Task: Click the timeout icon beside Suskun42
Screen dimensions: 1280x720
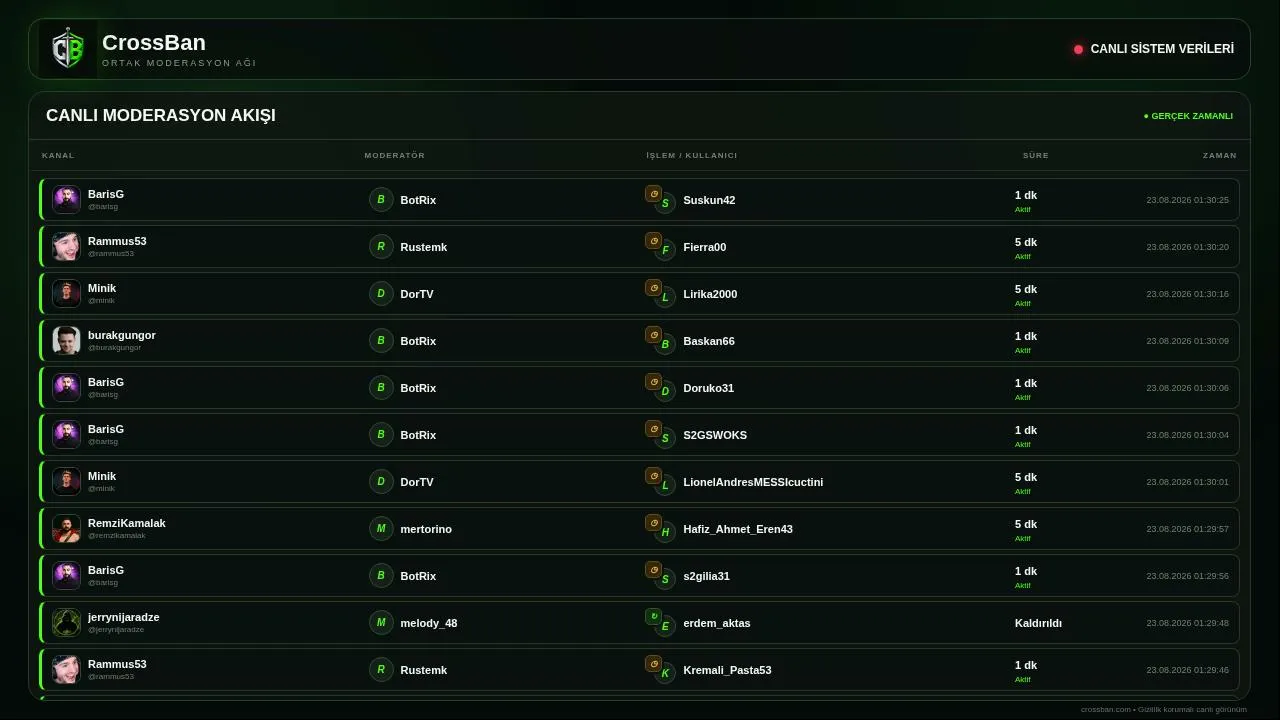Action: pyautogui.click(x=653, y=194)
